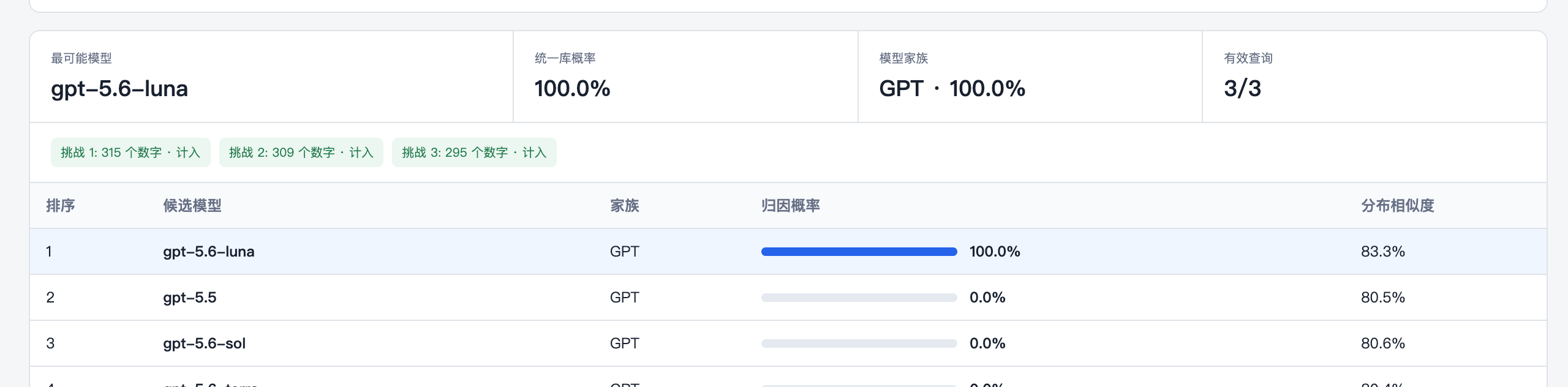
Task: Click the 统一库概率 value 100.0%
Action: 572,89
